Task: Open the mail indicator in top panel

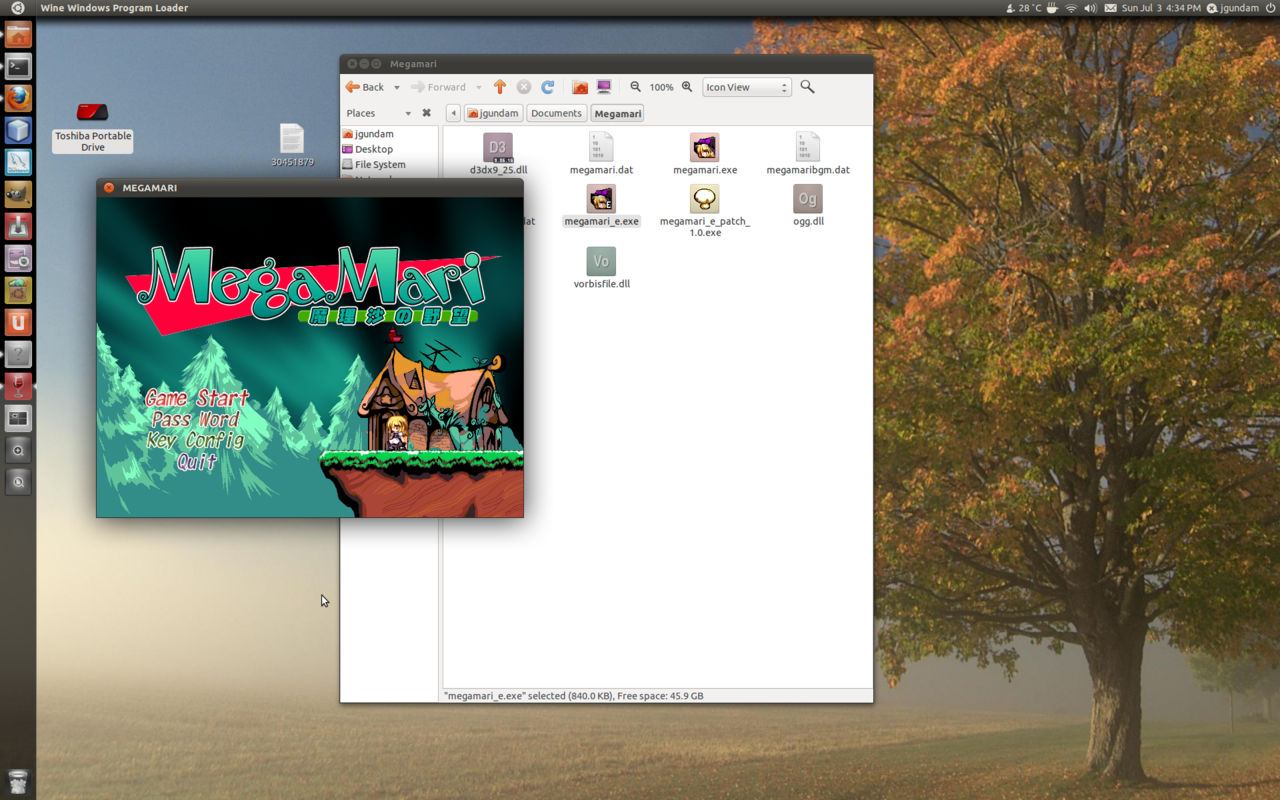Action: [x=1110, y=8]
